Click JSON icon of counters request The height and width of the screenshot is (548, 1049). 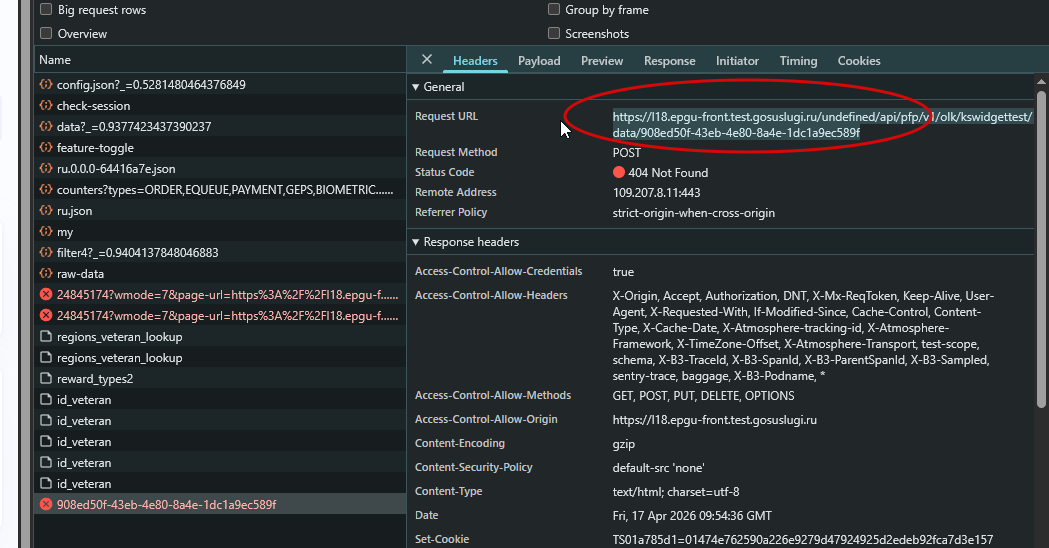[x=45, y=189]
